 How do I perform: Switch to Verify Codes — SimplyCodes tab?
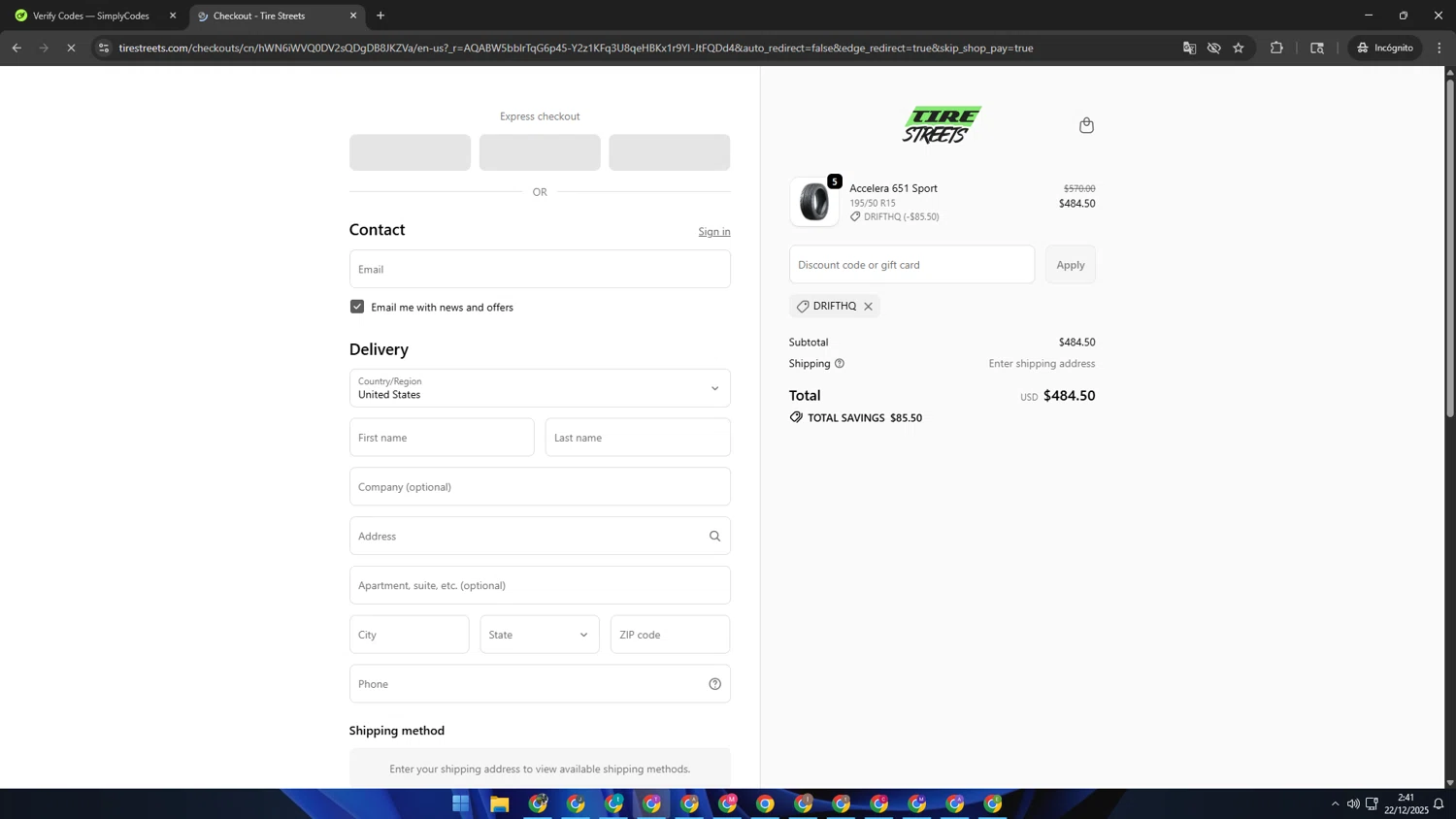click(91, 16)
